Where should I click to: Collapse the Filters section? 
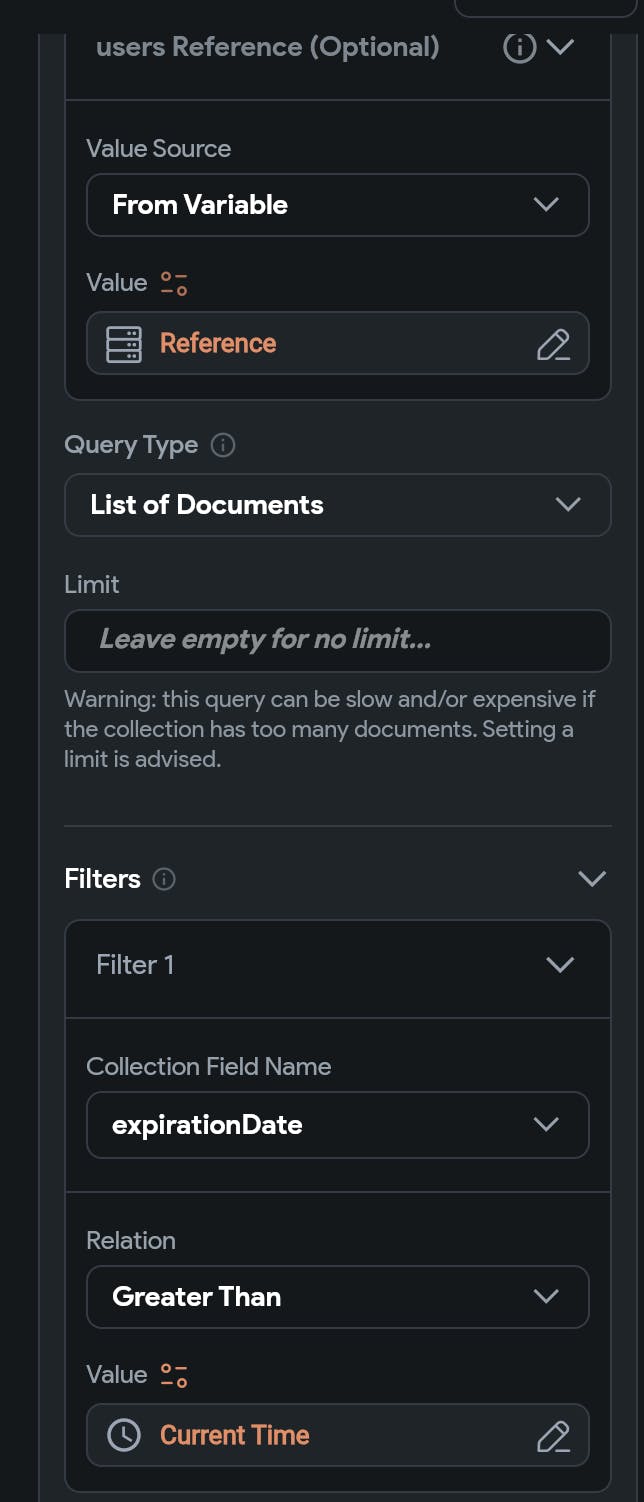(x=592, y=879)
